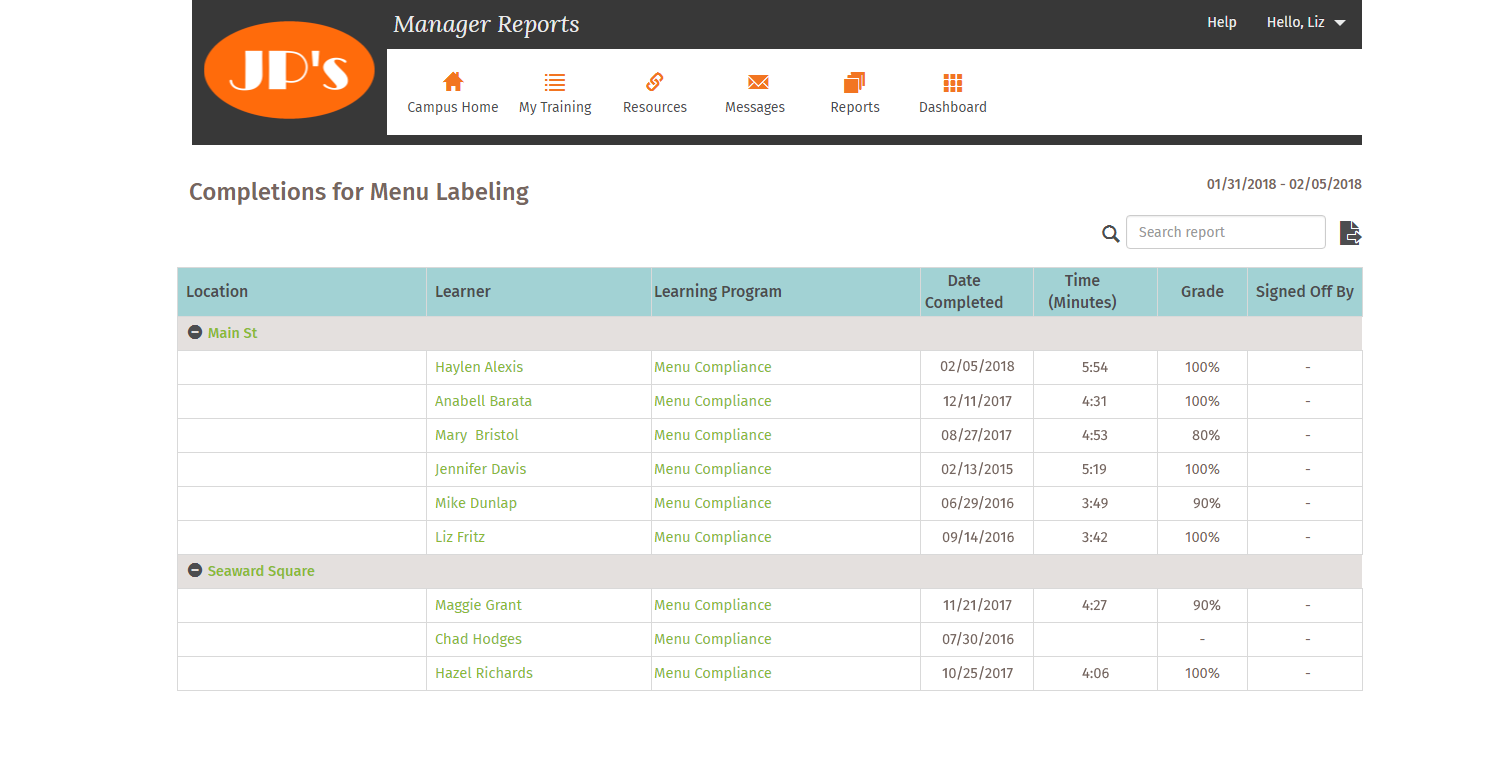Open learner Mike Dunlap
Viewport: 1490px width, 774px height.
coord(476,503)
